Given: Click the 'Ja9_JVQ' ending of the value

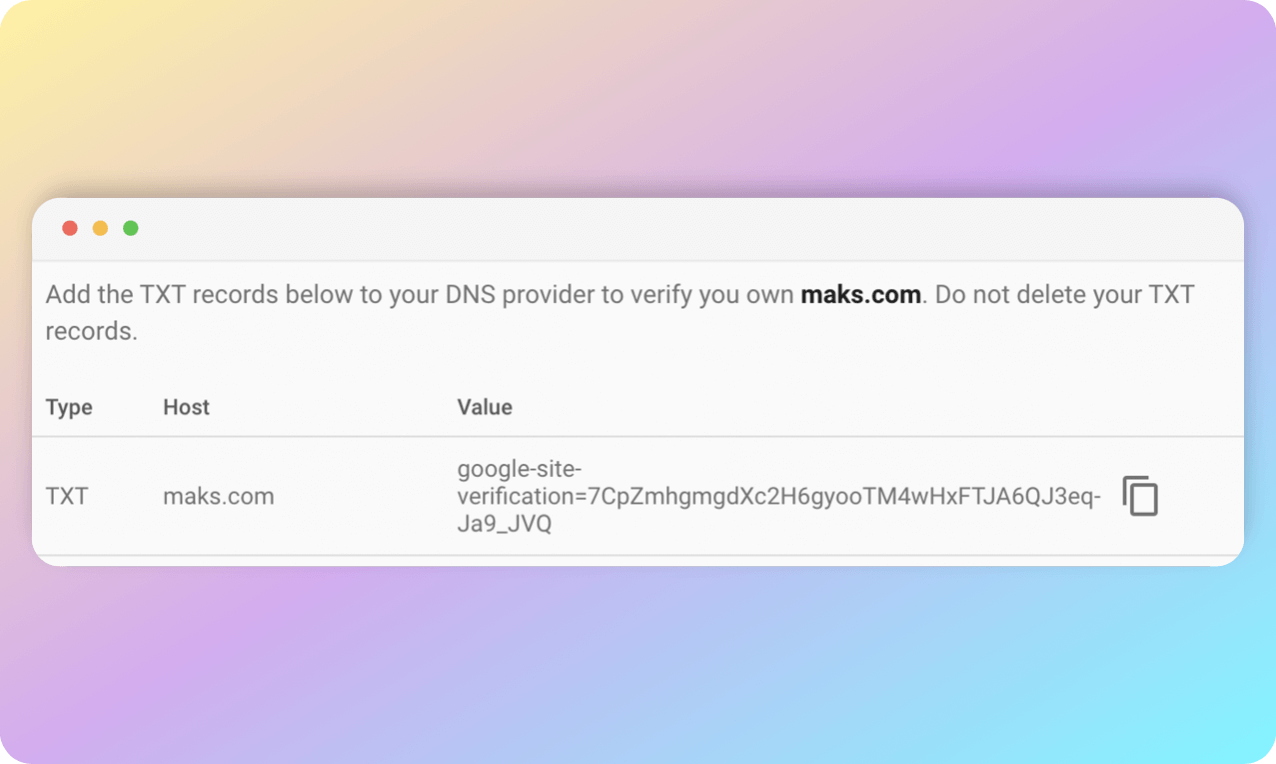Looking at the screenshot, I should [x=504, y=524].
